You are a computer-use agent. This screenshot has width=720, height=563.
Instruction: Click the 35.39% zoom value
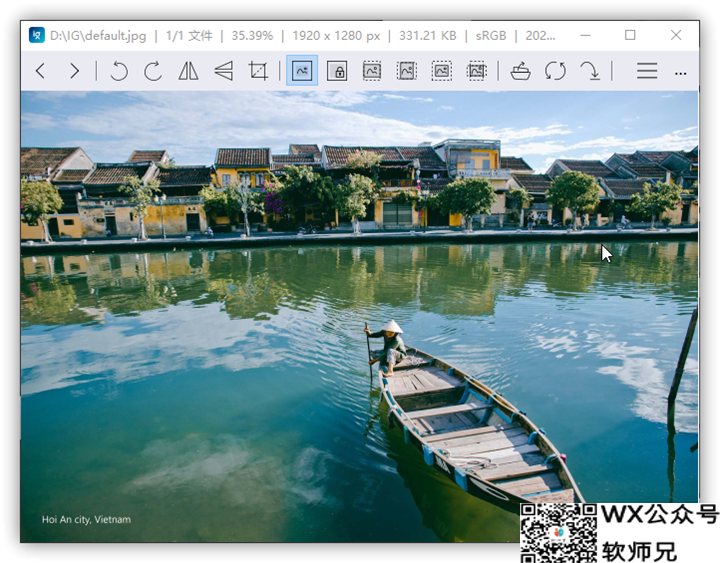click(x=252, y=36)
